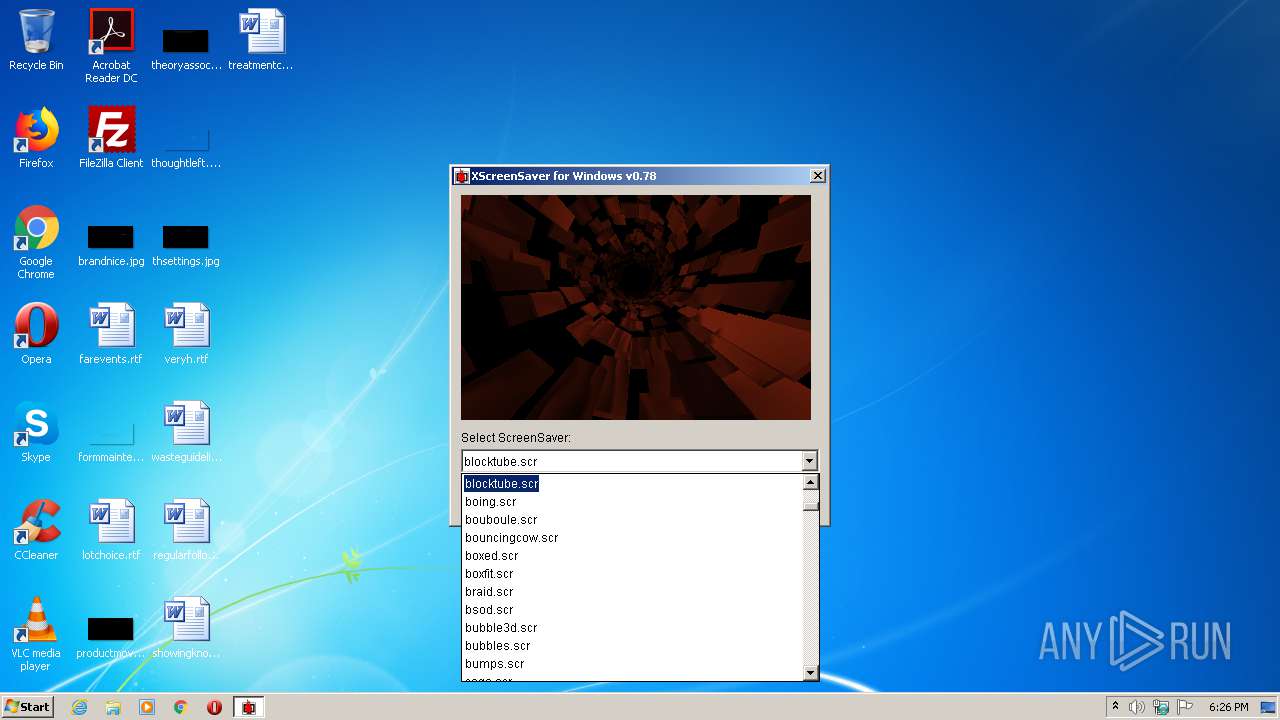Select the regularfollo... document icon
Image resolution: width=1280 pixels, height=720 pixels.
[x=186, y=530]
